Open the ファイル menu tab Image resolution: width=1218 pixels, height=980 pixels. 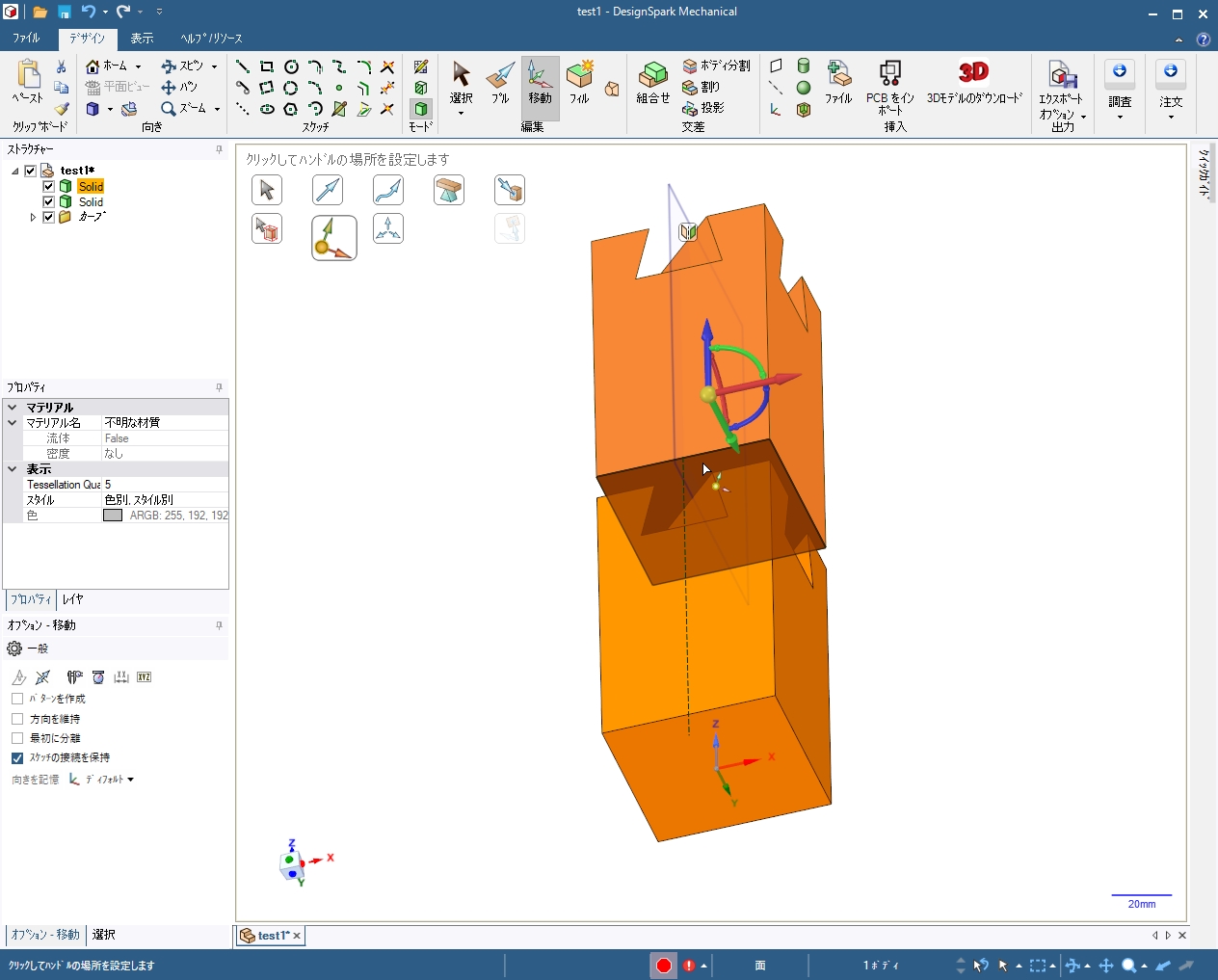pyautogui.click(x=26, y=39)
